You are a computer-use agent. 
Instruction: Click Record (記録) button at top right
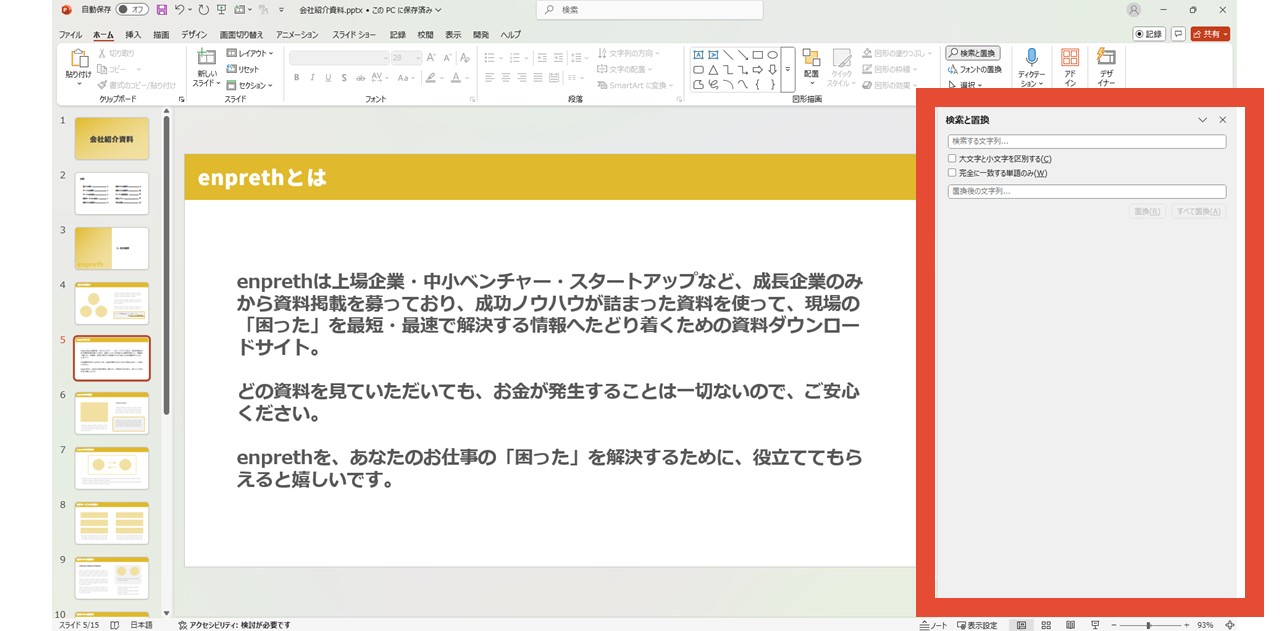pos(1149,34)
